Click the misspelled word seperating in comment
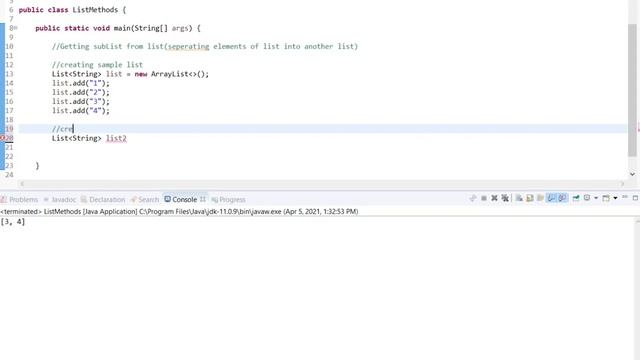This screenshot has height=360, width=640. click(x=188, y=47)
